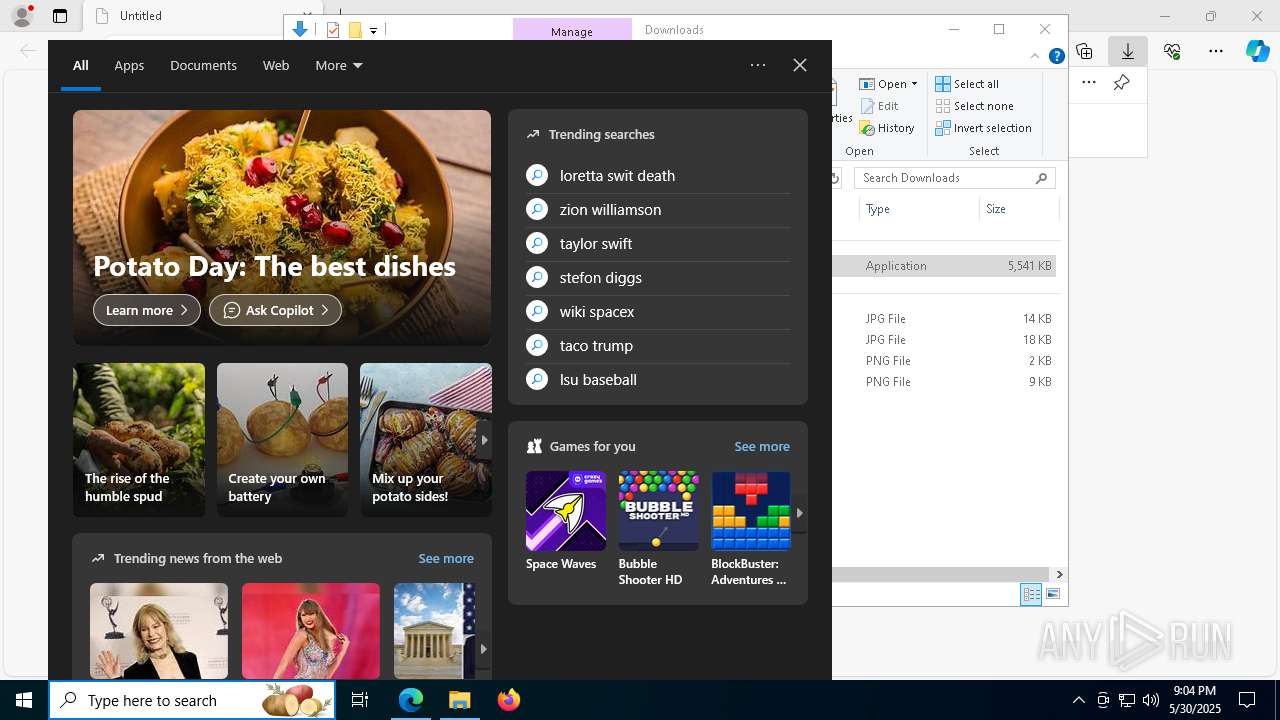This screenshot has height=720, width=1280.
Task: Collapse Explorer ribbon chevron
Action: (1036, 56)
